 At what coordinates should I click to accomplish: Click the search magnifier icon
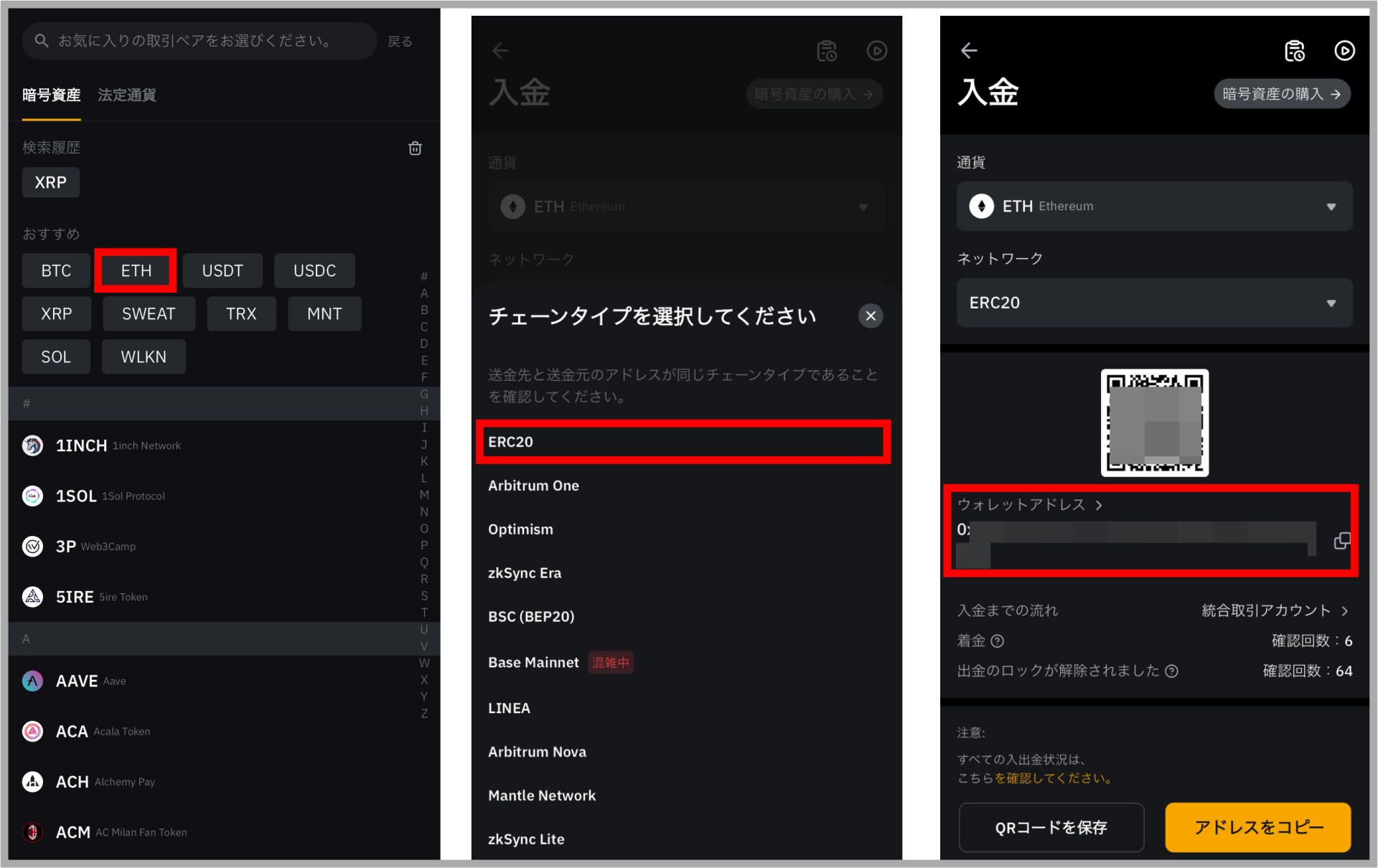coord(41,41)
